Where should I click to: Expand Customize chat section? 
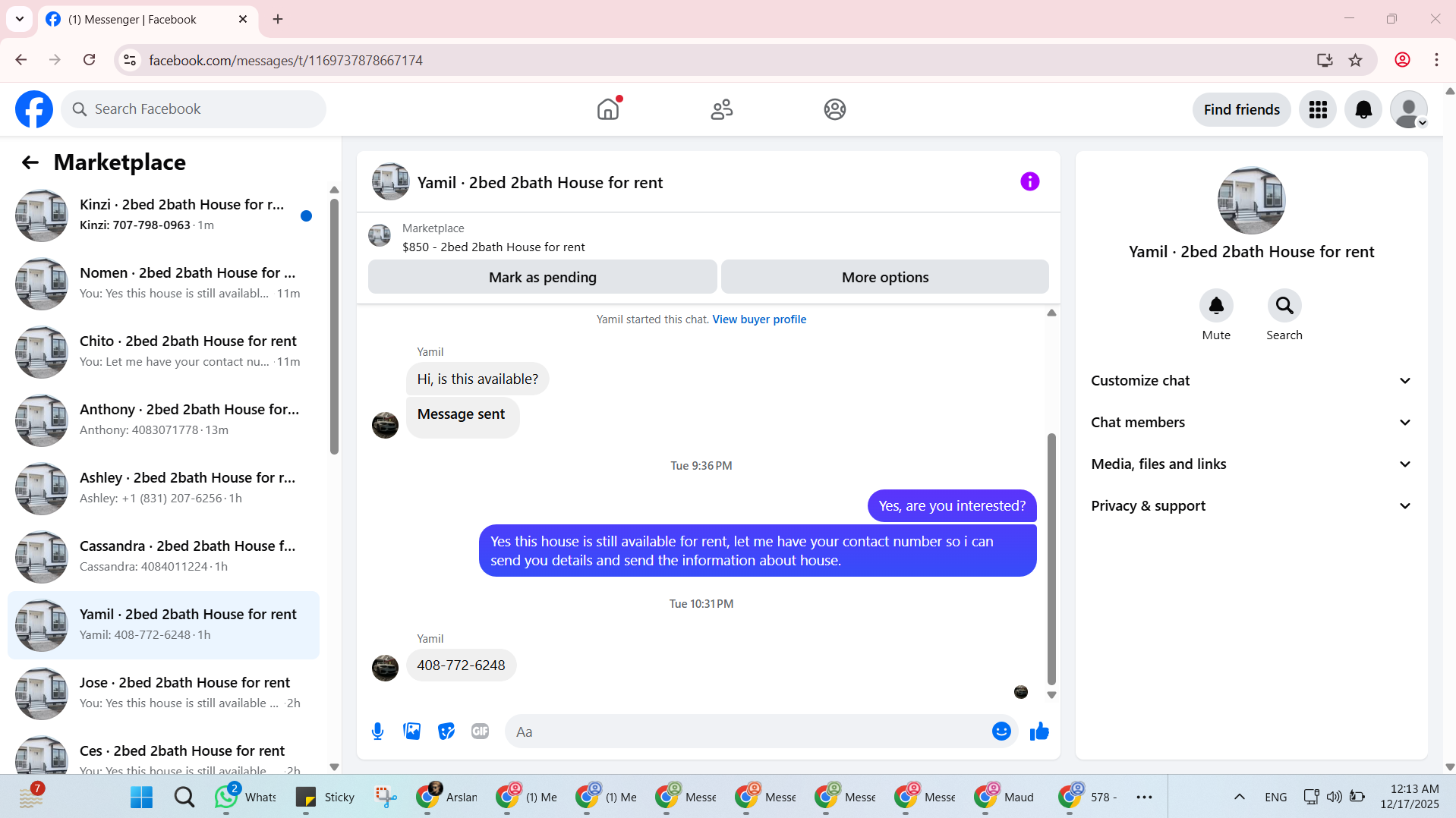pyautogui.click(x=1251, y=381)
